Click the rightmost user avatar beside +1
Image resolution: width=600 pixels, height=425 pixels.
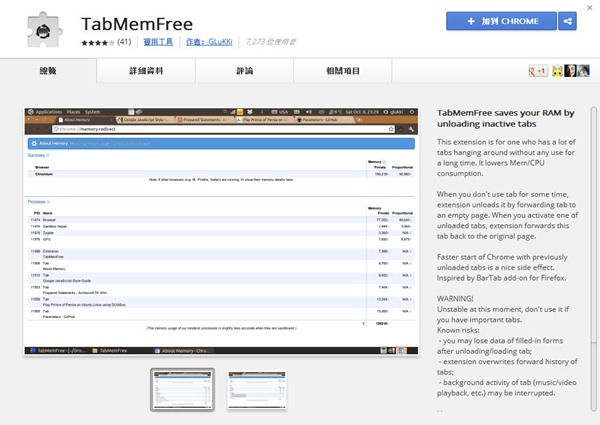(583, 71)
